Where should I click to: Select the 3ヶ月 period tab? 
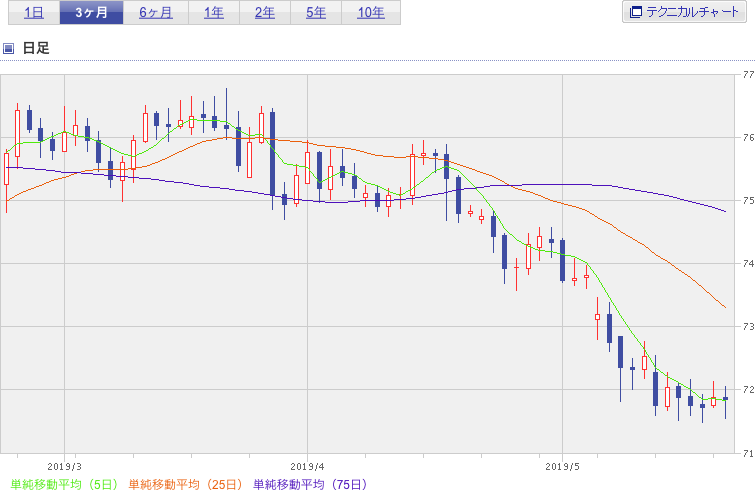(91, 12)
